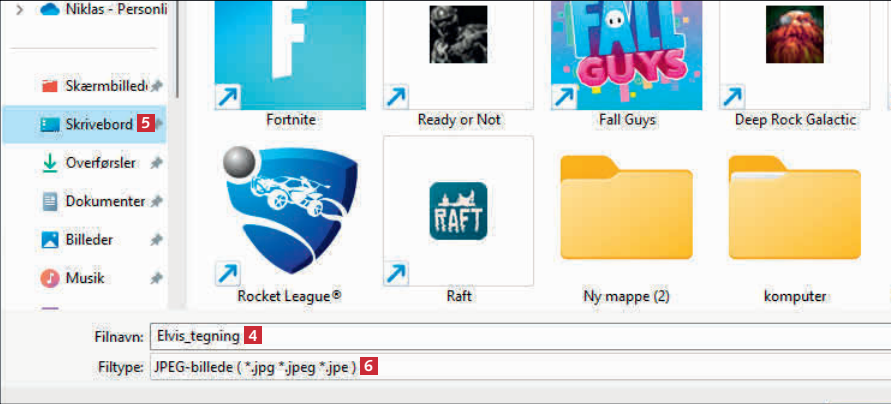Select the Fall Guys shortcut icon

(626, 55)
